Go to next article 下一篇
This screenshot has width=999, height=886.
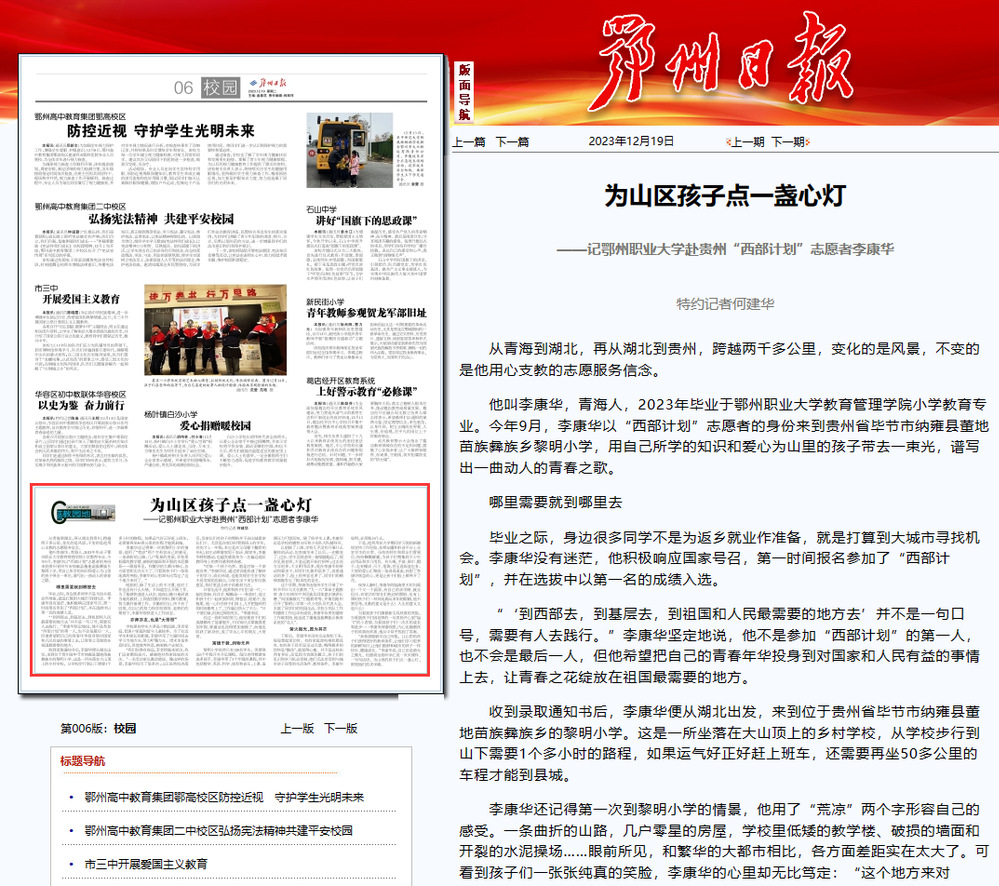[x=513, y=141]
